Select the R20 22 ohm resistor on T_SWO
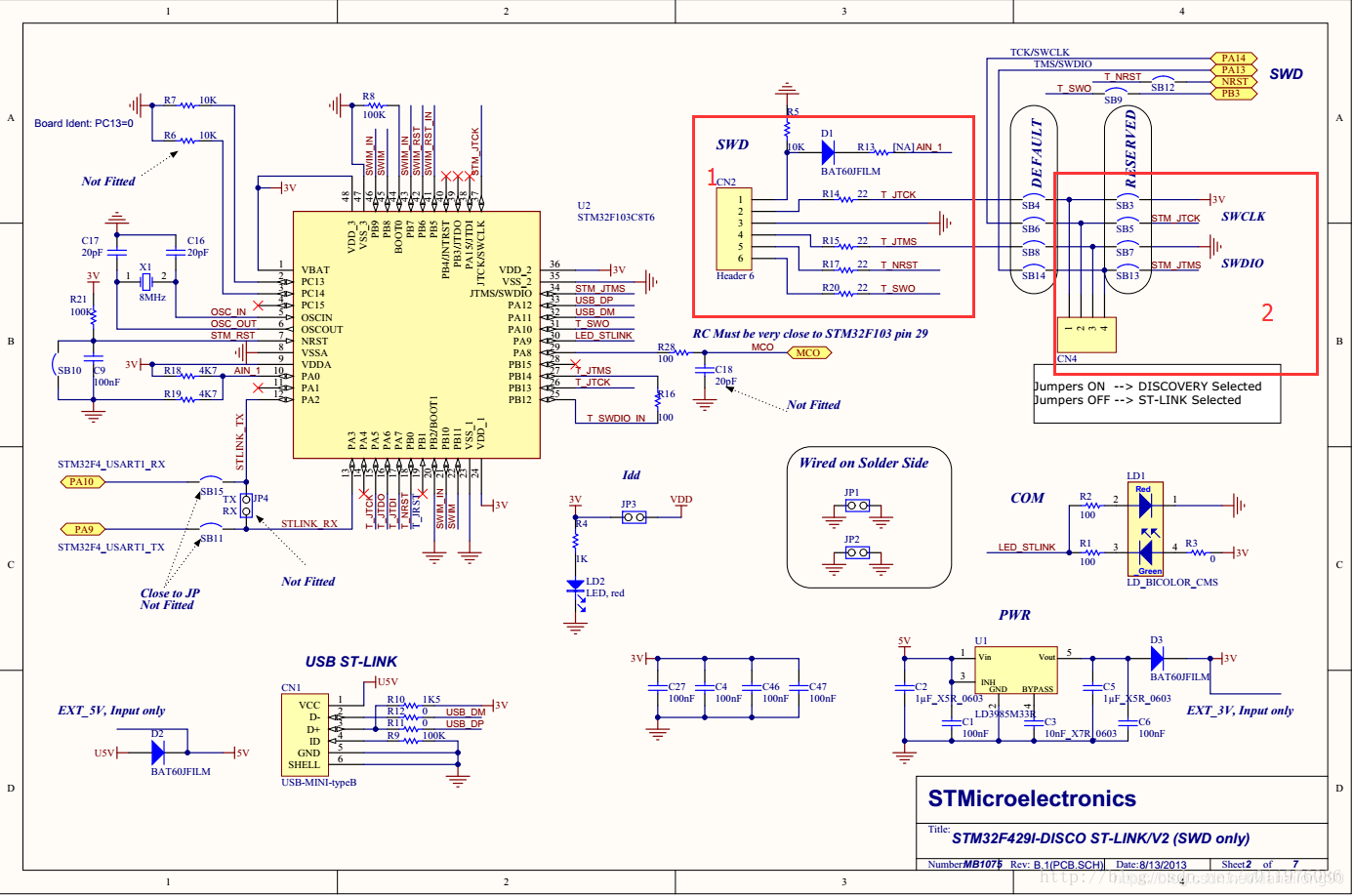 pyautogui.click(x=845, y=293)
